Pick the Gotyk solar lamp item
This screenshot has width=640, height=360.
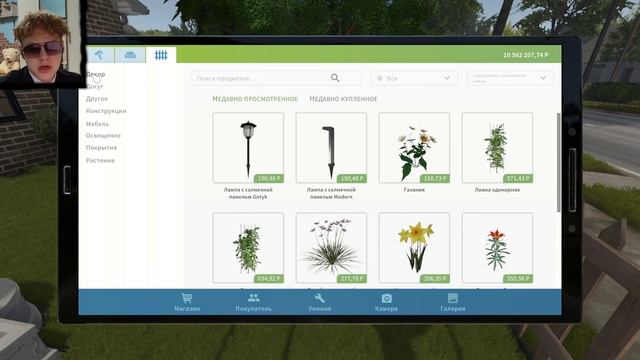click(x=248, y=148)
